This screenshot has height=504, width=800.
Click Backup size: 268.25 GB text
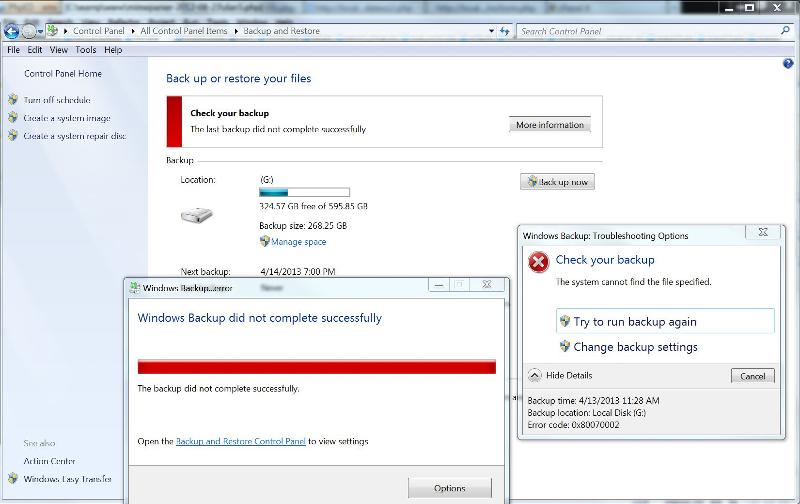303,225
